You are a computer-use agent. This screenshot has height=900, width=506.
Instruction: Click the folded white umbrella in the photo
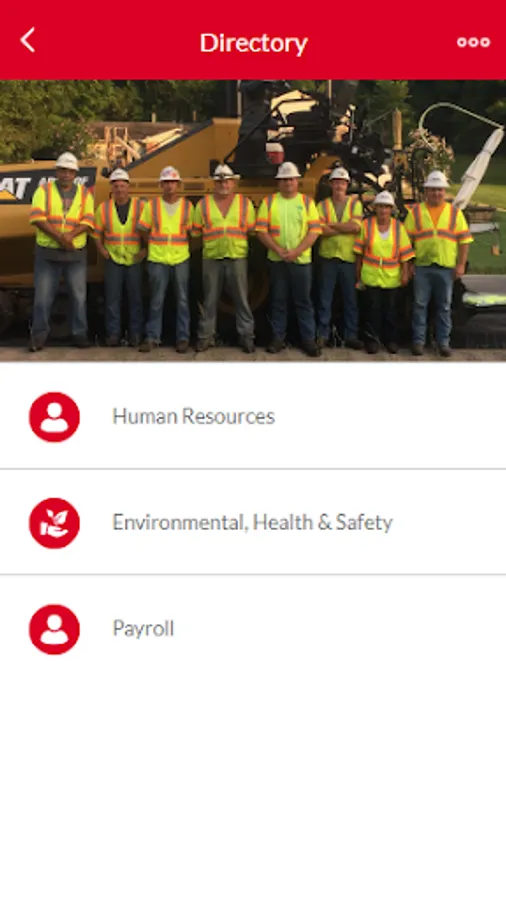(x=479, y=168)
